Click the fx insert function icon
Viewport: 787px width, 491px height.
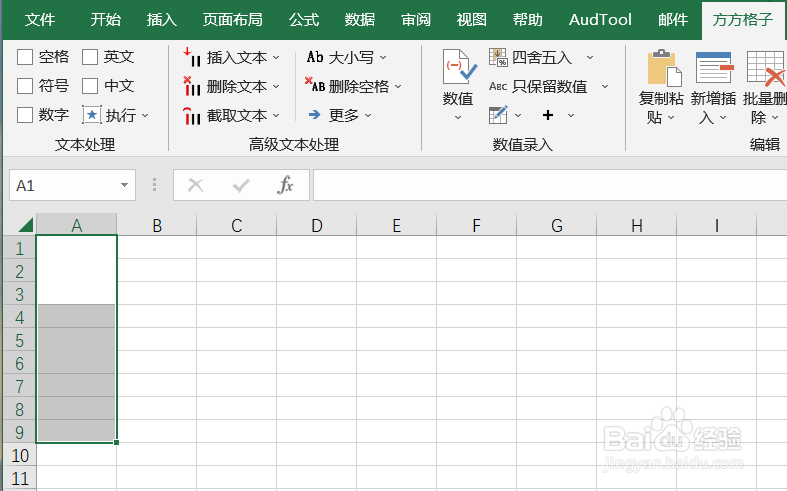(285, 185)
